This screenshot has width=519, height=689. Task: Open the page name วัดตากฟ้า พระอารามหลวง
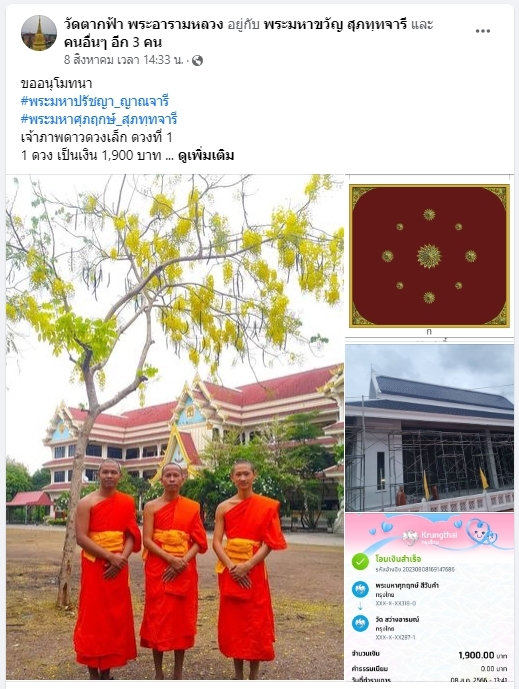144,24
